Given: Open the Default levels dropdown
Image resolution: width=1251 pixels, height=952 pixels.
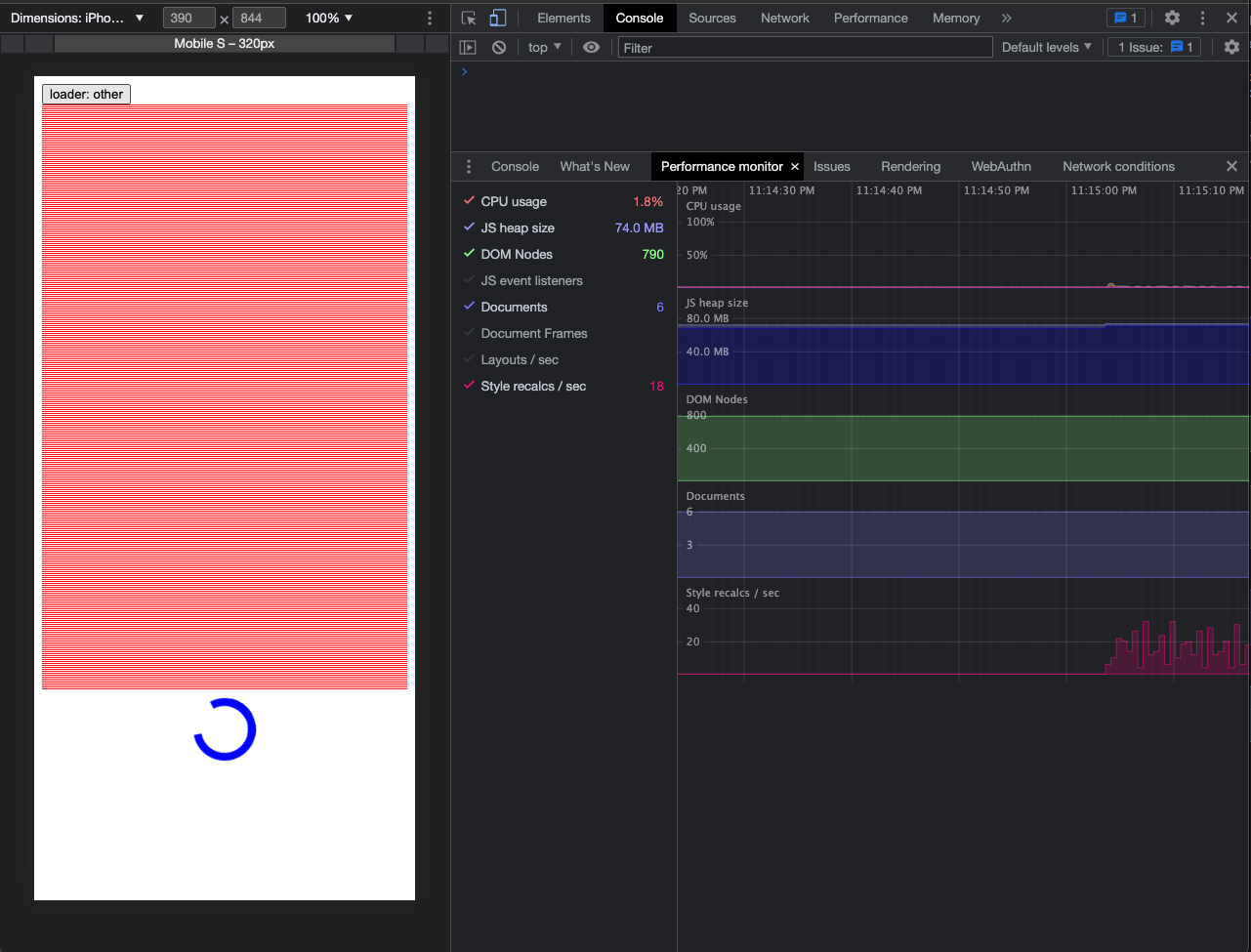Looking at the screenshot, I should tap(1047, 47).
